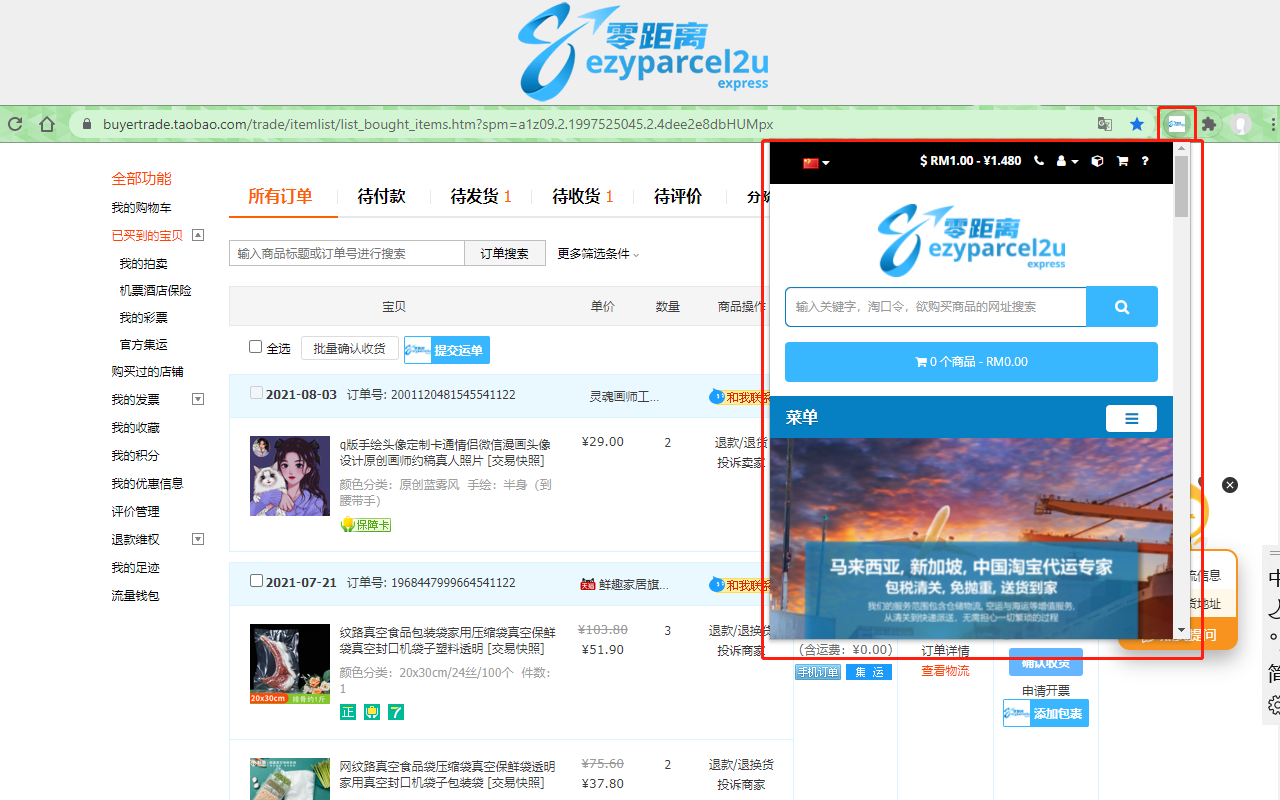Open the hamburger menu beside 菜单
The width and height of the screenshot is (1280, 800).
coord(1131,418)
